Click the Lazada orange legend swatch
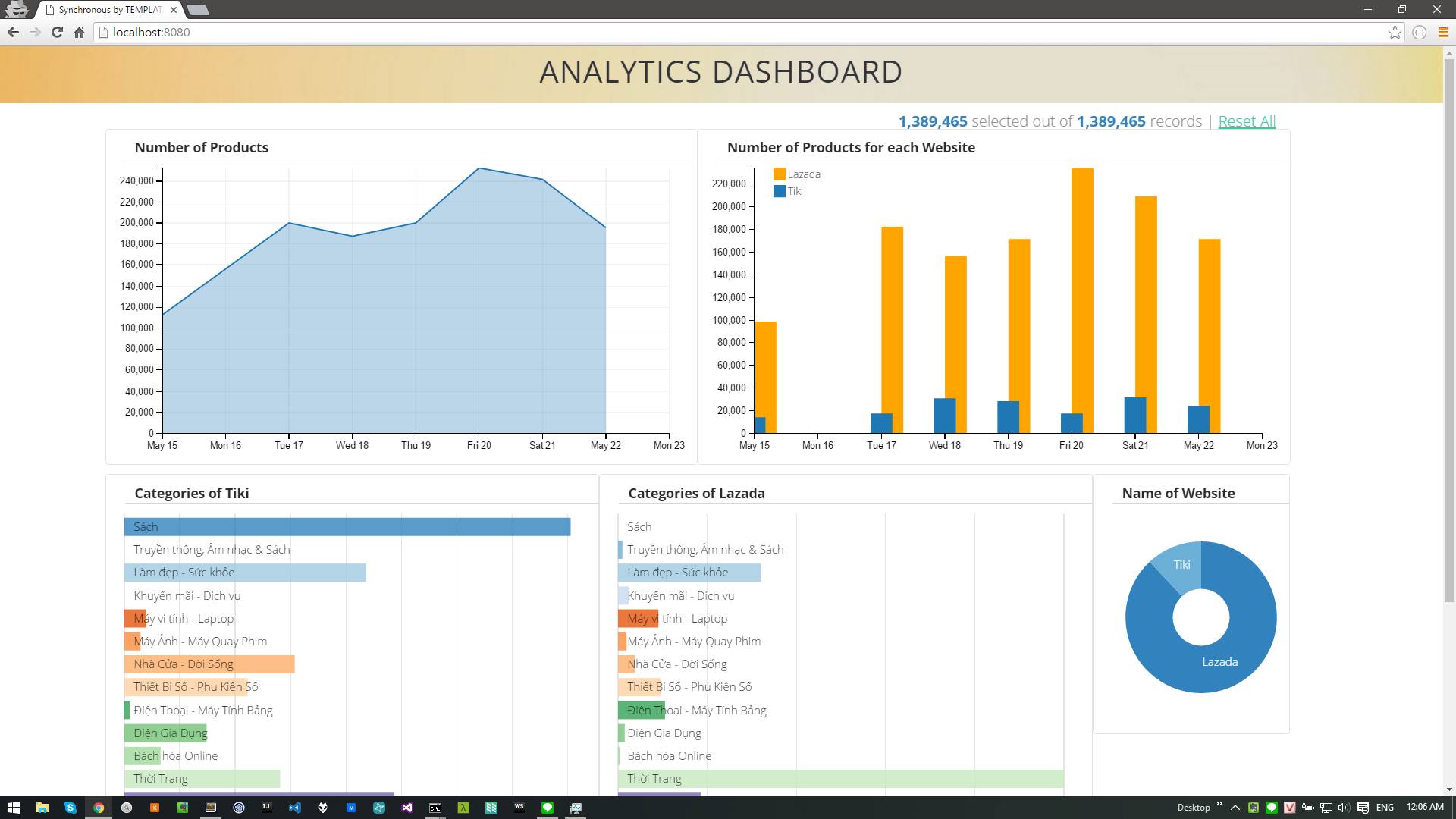 coord(779,174)
